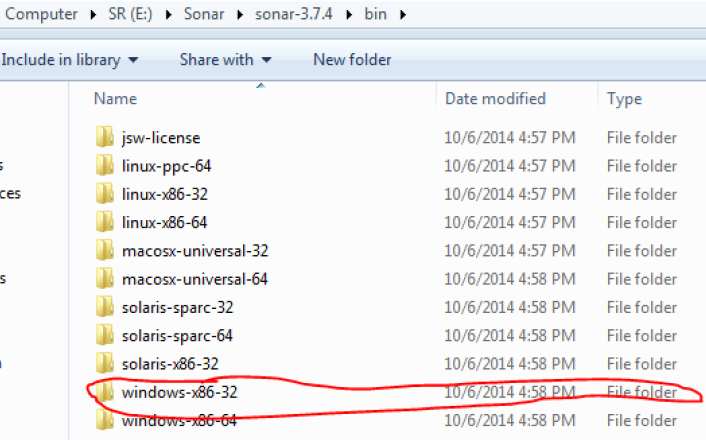706x440 pixels.
Task: Open the jsw-license folder icon
Action: tap(104, 137)
